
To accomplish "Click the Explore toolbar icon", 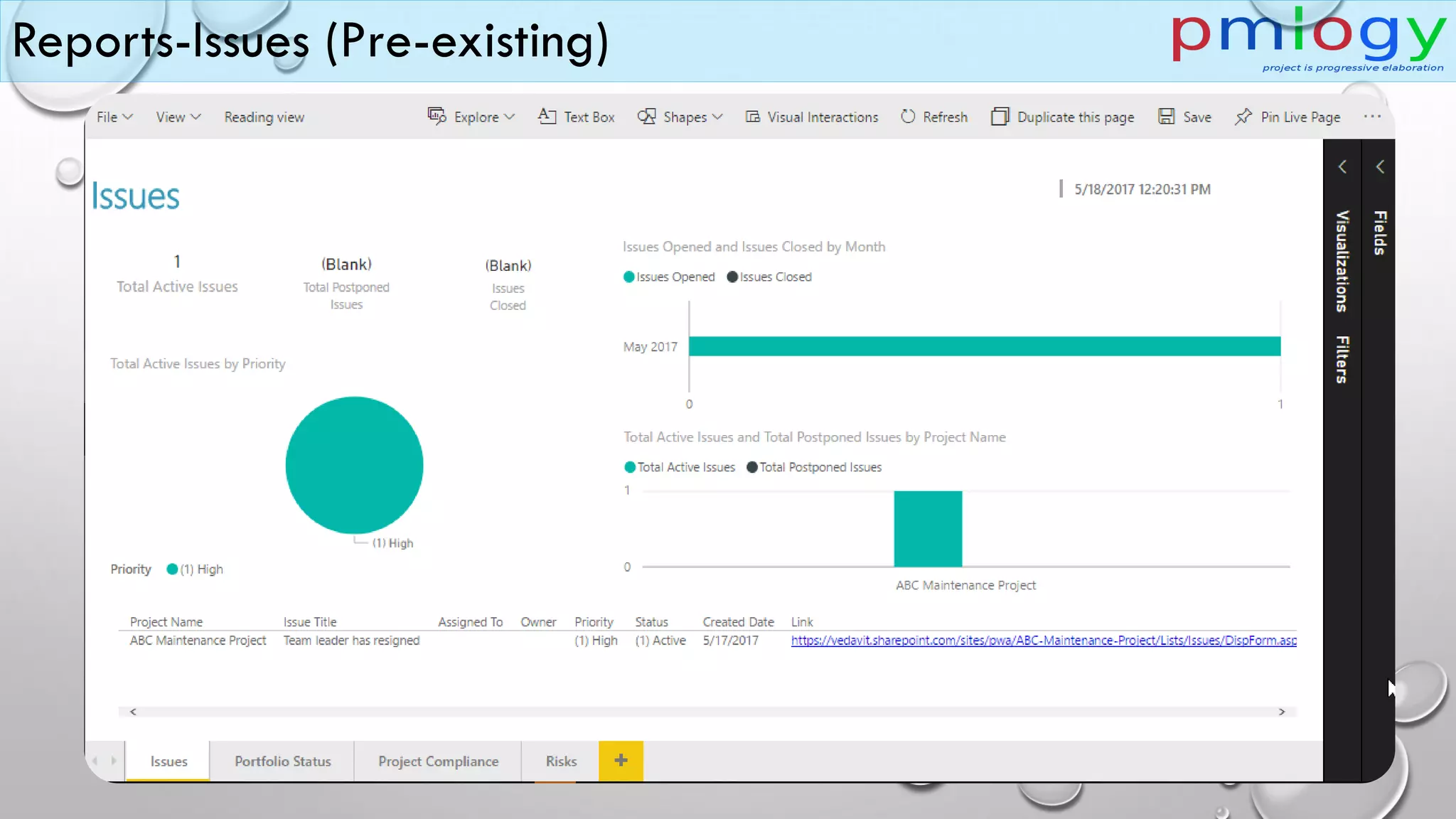I will pyautogui.click(x=437, y=116).
